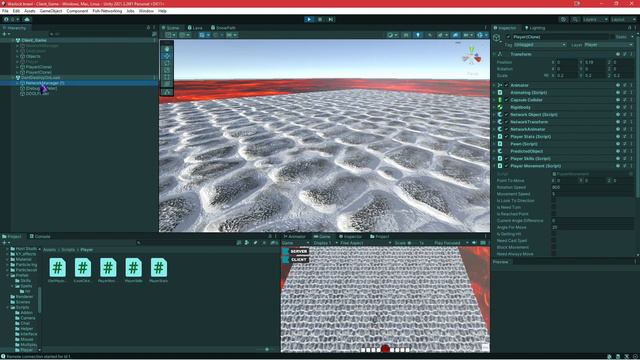Open the Component menu
The image size is (640, 360).
(77, 11)
